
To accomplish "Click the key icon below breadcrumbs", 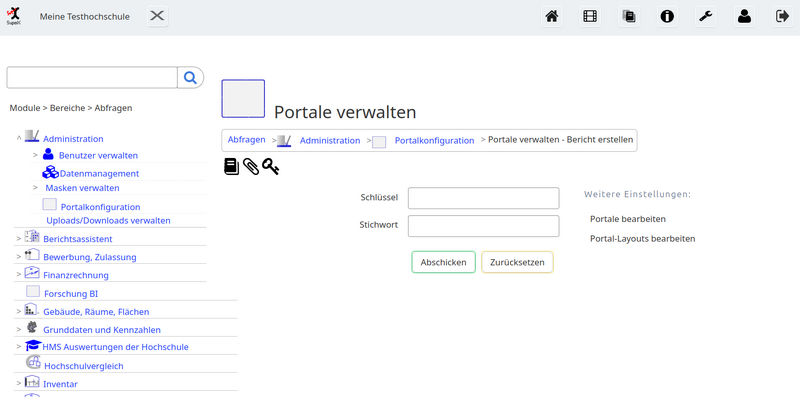I will (x=270, y=167).
